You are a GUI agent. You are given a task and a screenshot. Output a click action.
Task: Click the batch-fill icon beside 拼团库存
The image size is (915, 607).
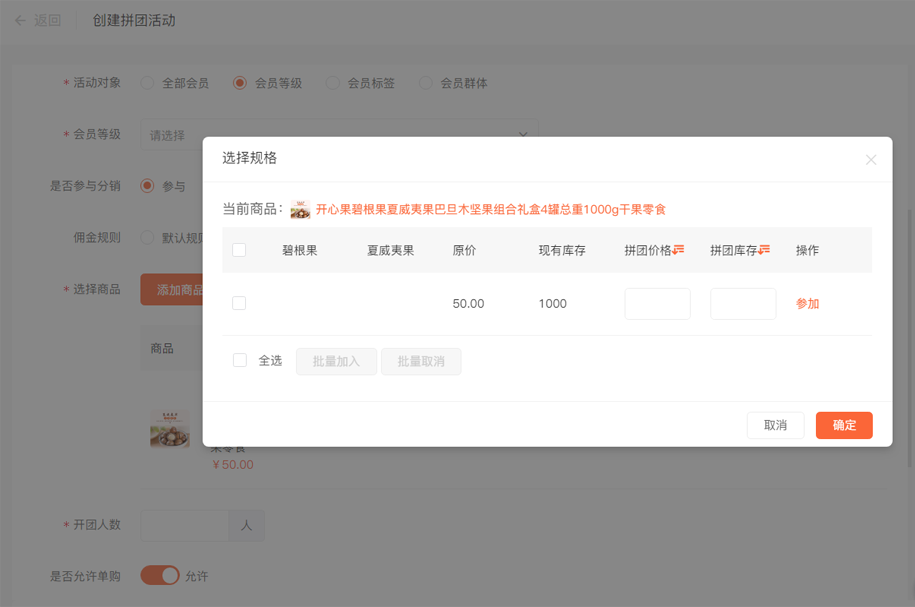[x=765, y=250]
